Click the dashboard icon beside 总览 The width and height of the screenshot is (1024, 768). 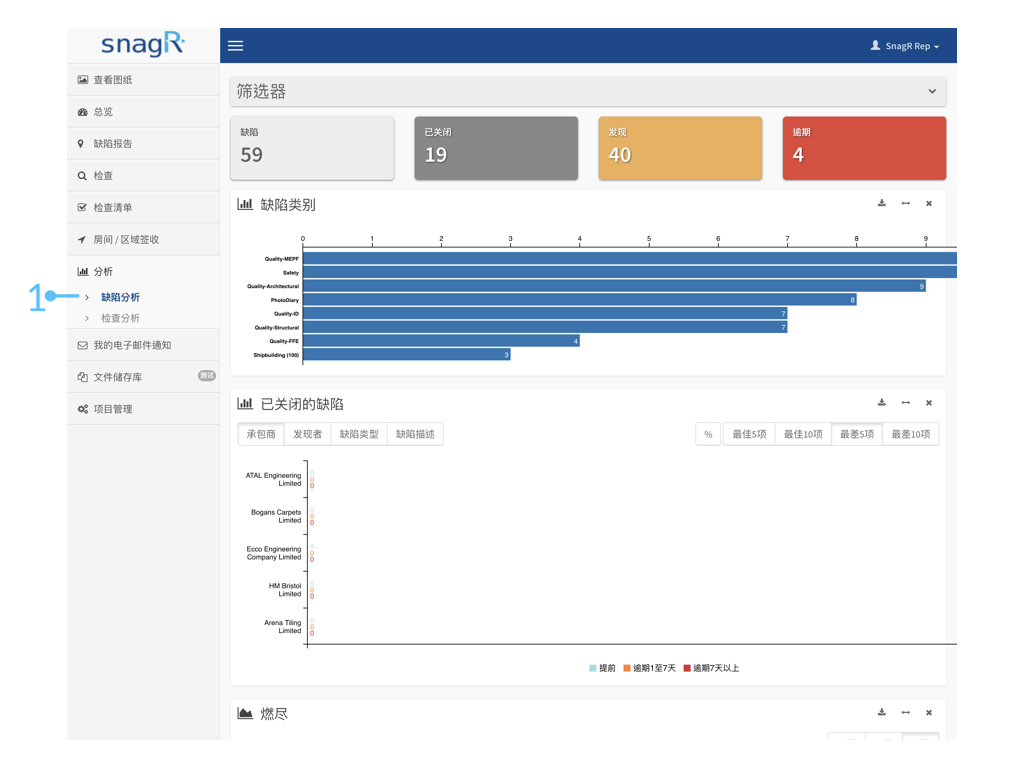tap(82, 112)
